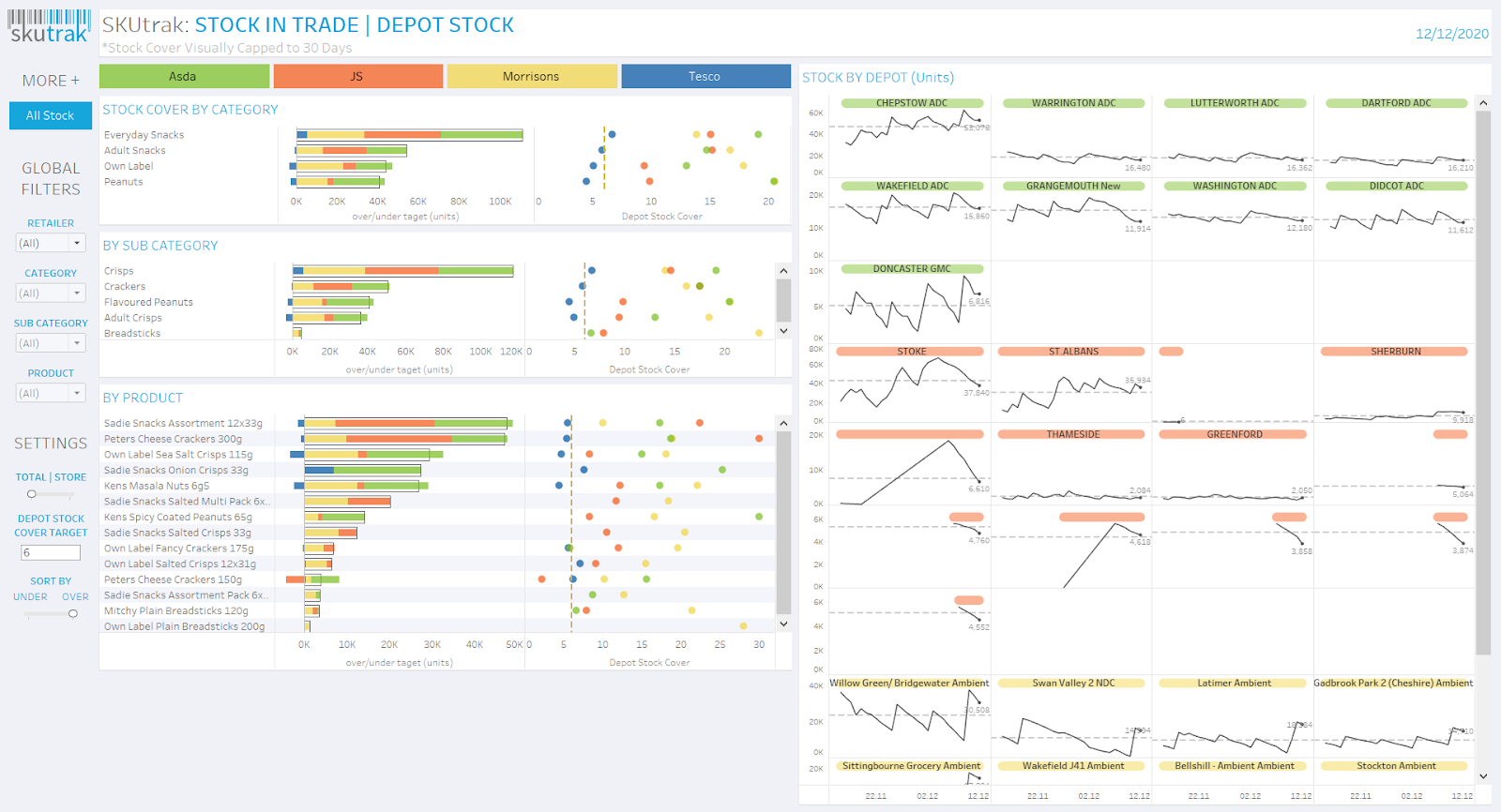1501x812 pixels.
Task: Click the GRANGEMOUTH New depot header
Action: pos(1074,186)
